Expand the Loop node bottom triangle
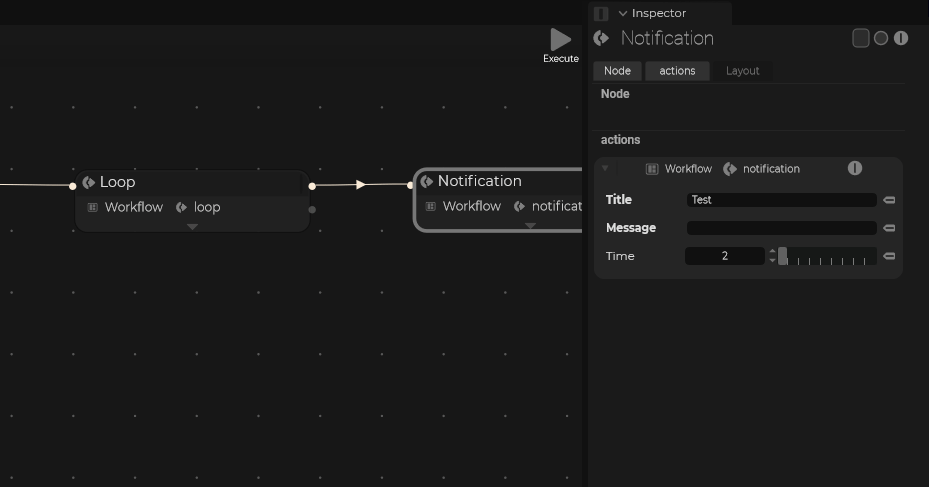This screenshot has height=487, width=929. 193,227
